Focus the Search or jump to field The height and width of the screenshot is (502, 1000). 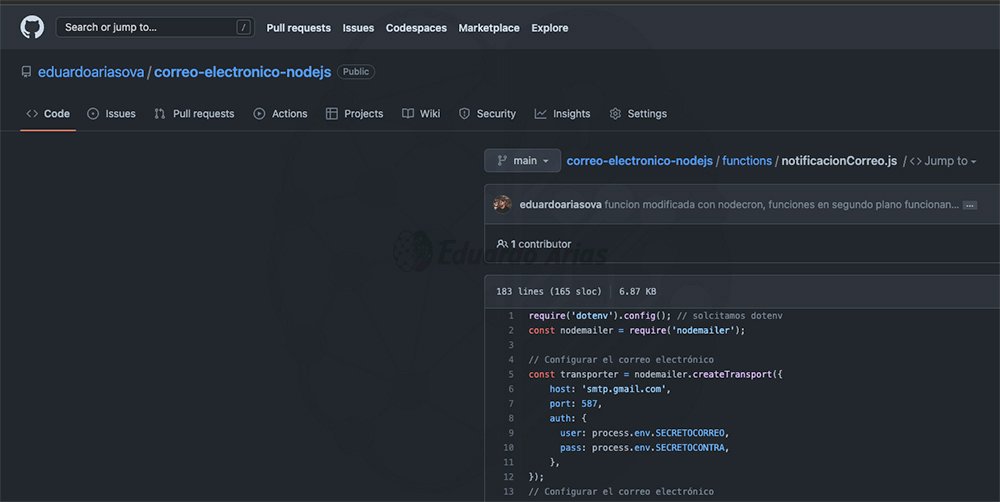(155, 27)
